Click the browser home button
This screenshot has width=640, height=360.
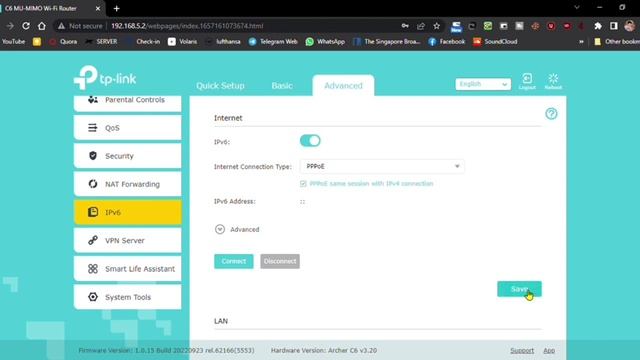pos(42,26)
